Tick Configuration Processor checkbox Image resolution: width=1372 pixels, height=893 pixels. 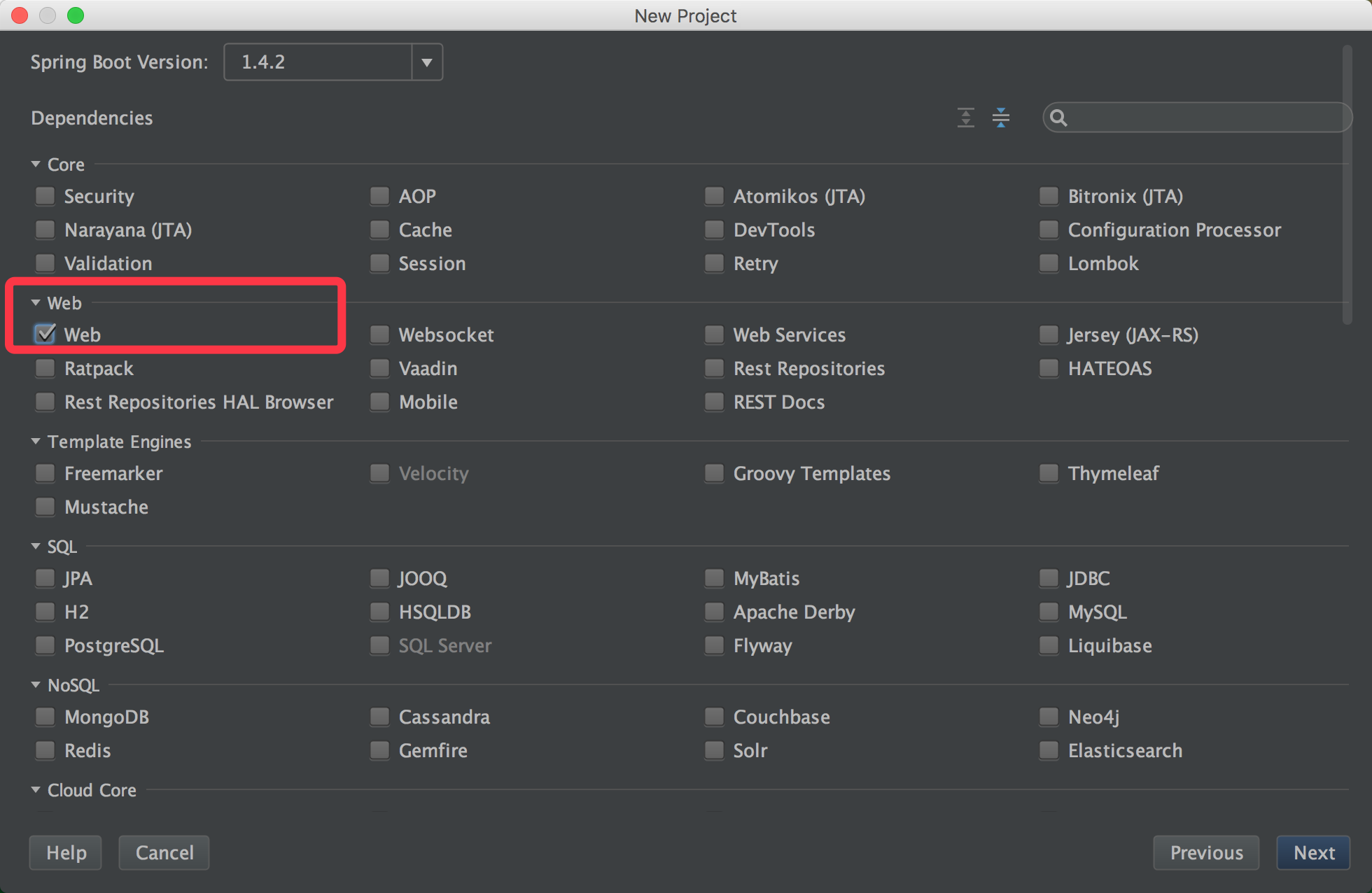point(1049,230)
